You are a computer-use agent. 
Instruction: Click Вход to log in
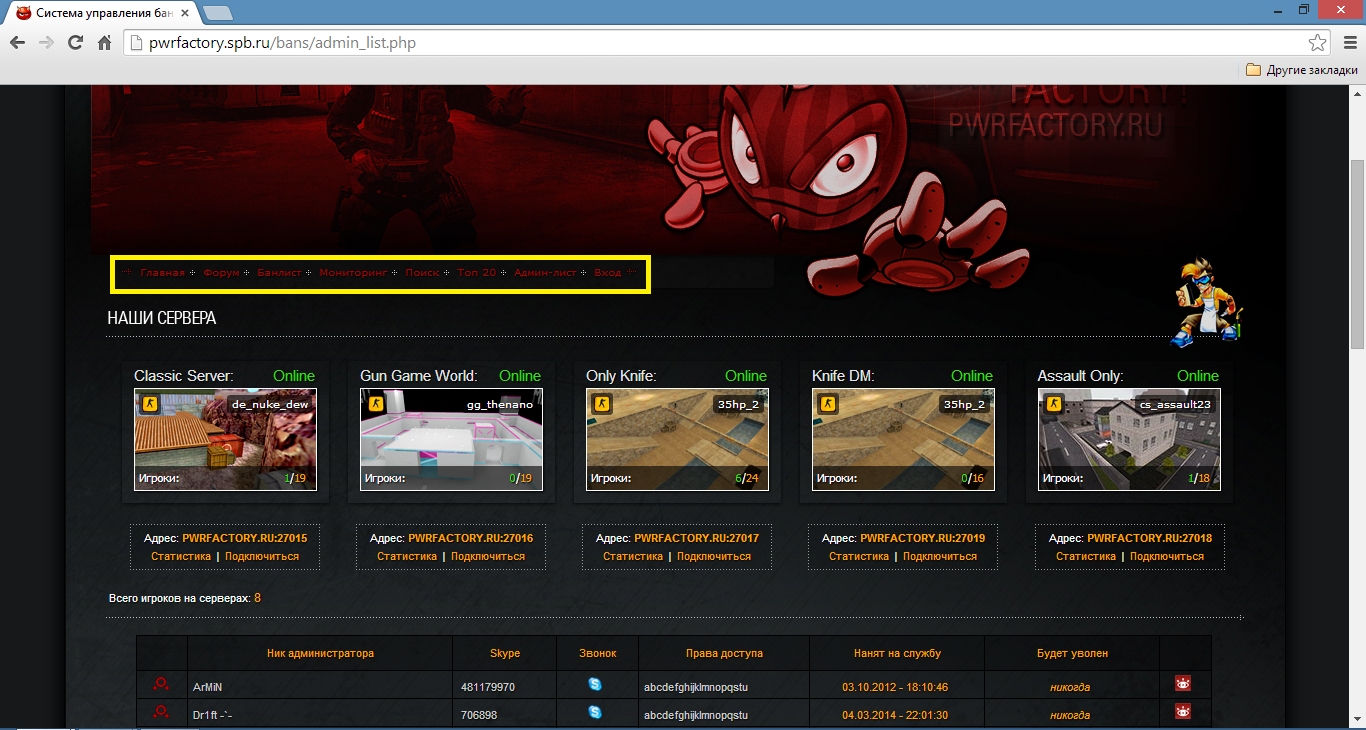[x=607, y=273]
